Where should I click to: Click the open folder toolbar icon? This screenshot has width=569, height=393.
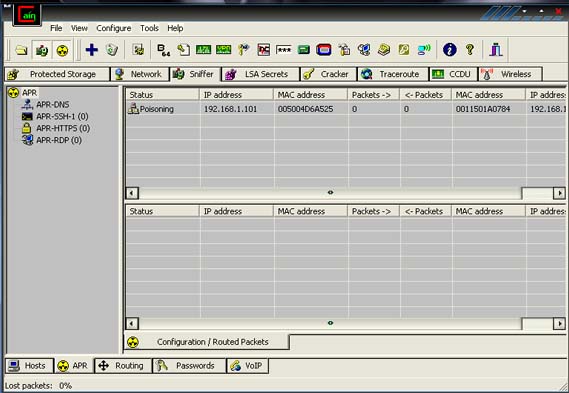tap(21, 50)
